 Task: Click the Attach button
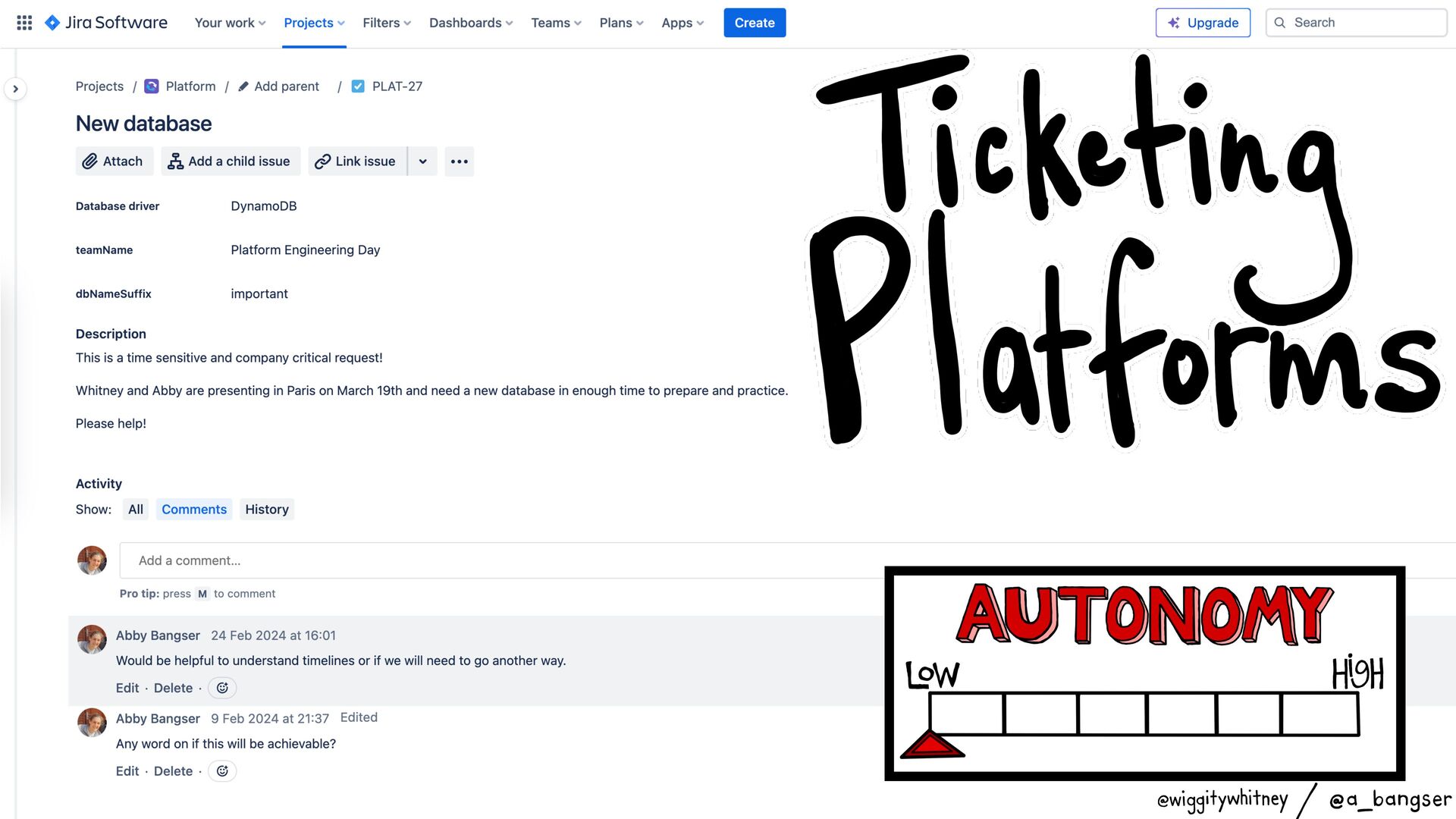tap(114, 162)
